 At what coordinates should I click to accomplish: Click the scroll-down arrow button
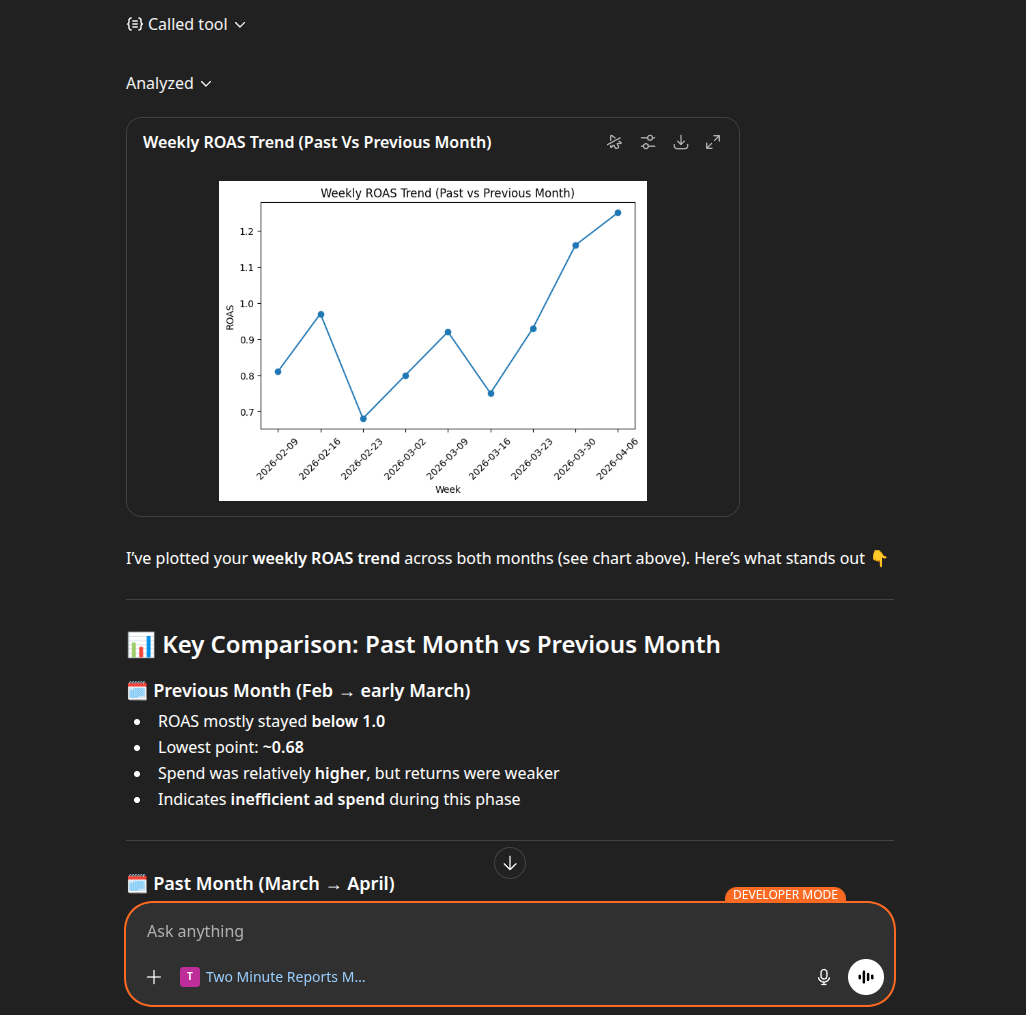pos(509,862)
